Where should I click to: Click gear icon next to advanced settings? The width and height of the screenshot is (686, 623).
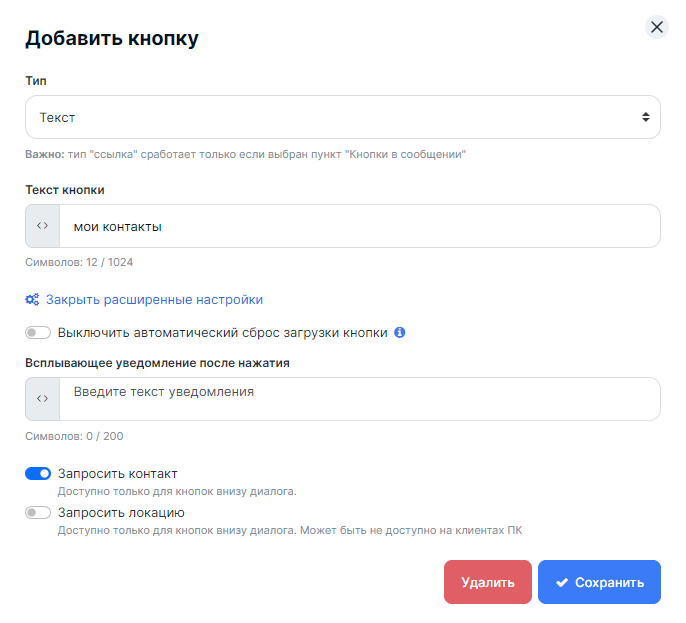[x=33, y=299]
